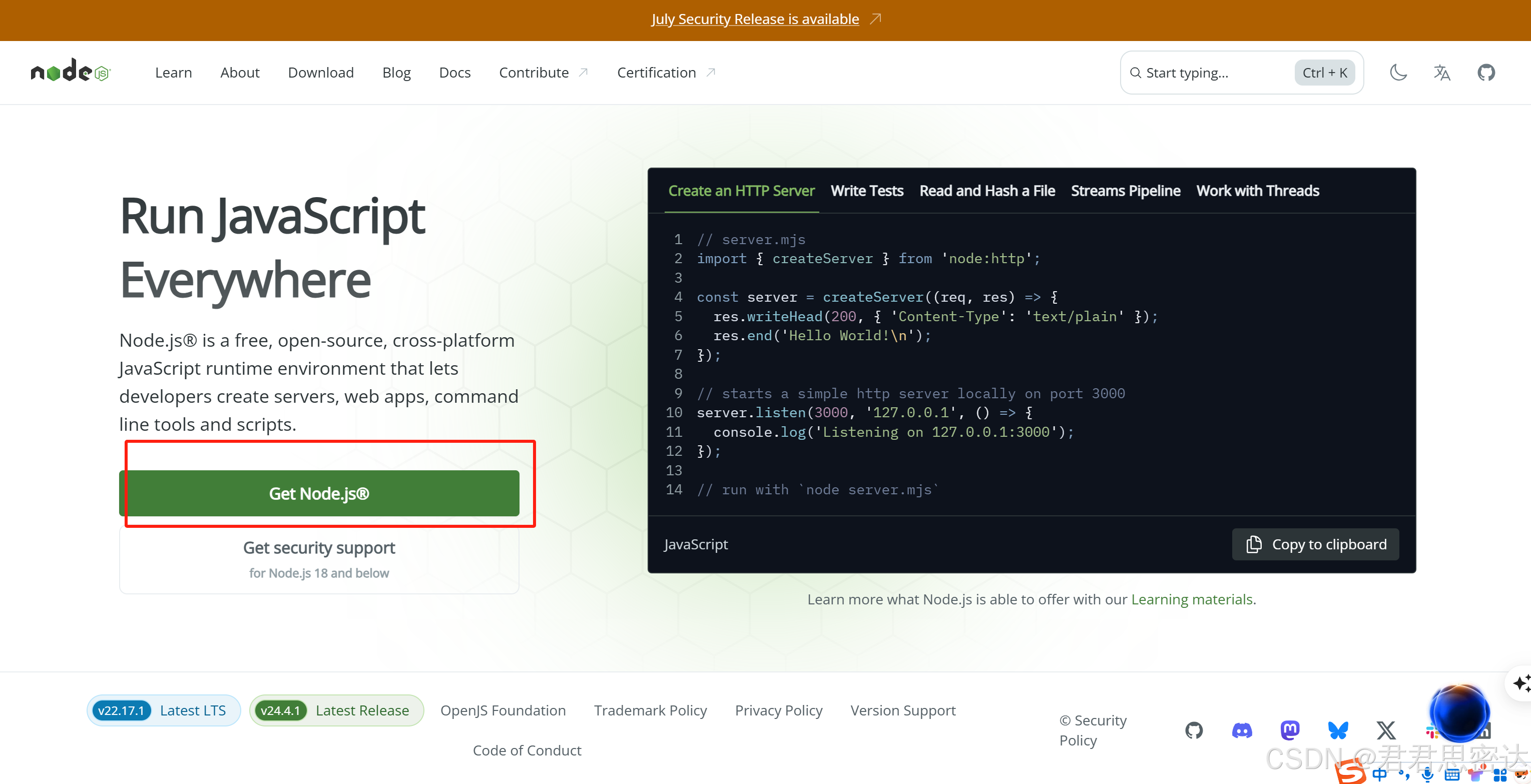The image size is (1531, 784).
Task: Open the Trademark Policy footer link
Action: pos(650,710)
